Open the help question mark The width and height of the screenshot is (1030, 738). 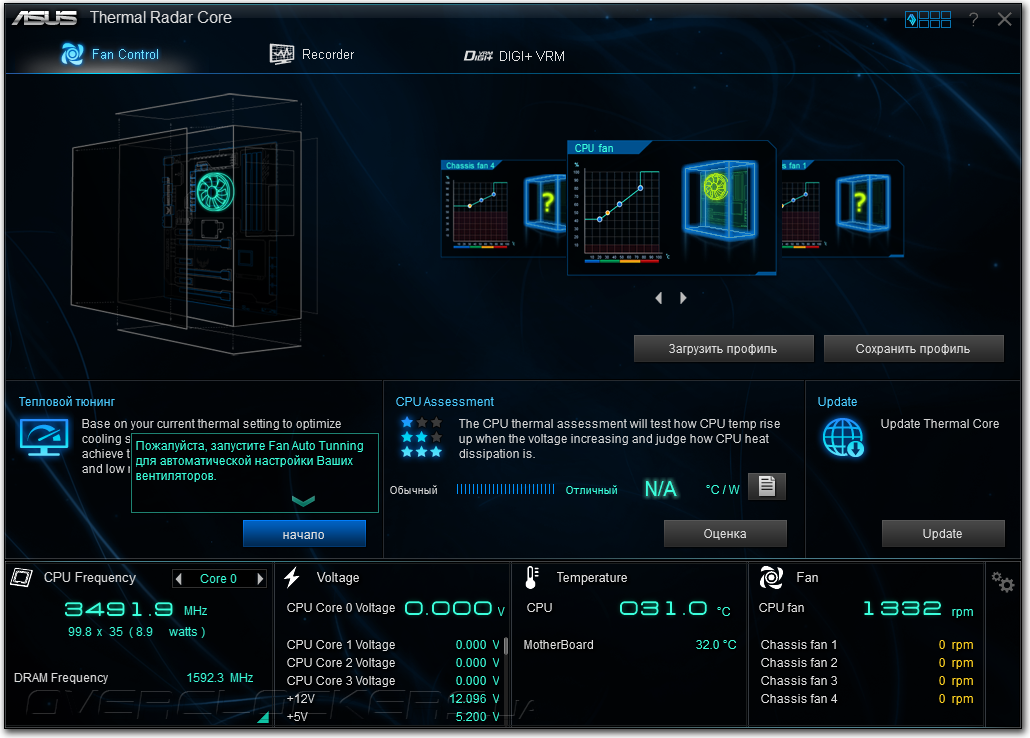[x=974, y=20]
